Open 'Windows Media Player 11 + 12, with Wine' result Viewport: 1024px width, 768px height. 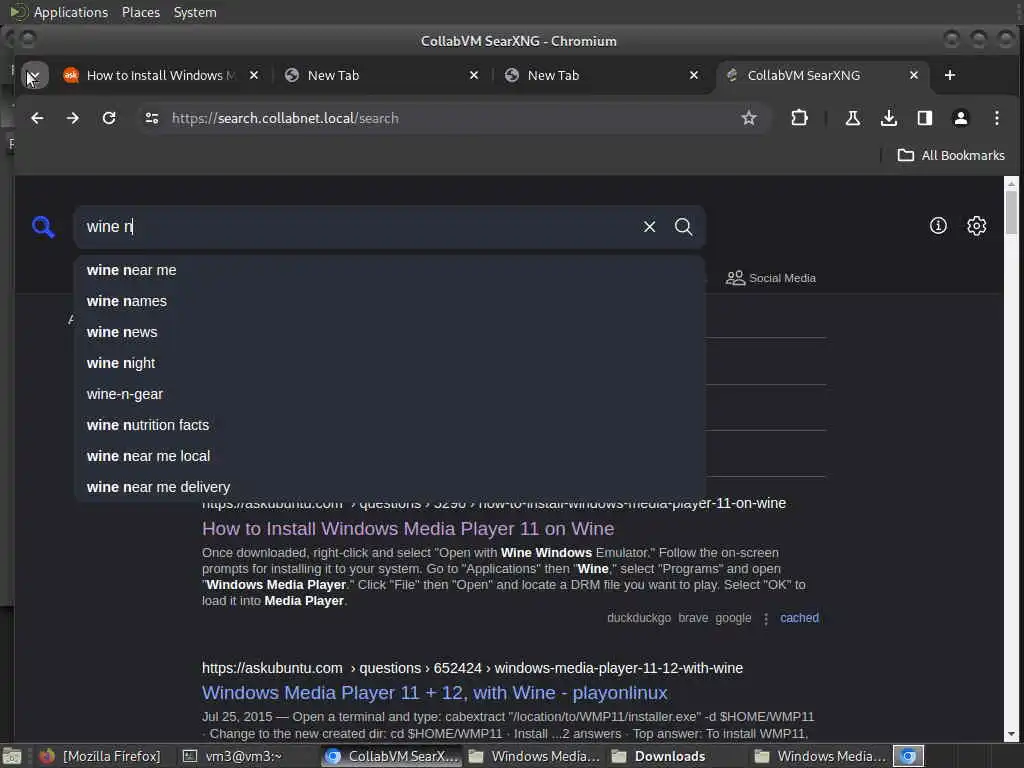tap(434, 693)
